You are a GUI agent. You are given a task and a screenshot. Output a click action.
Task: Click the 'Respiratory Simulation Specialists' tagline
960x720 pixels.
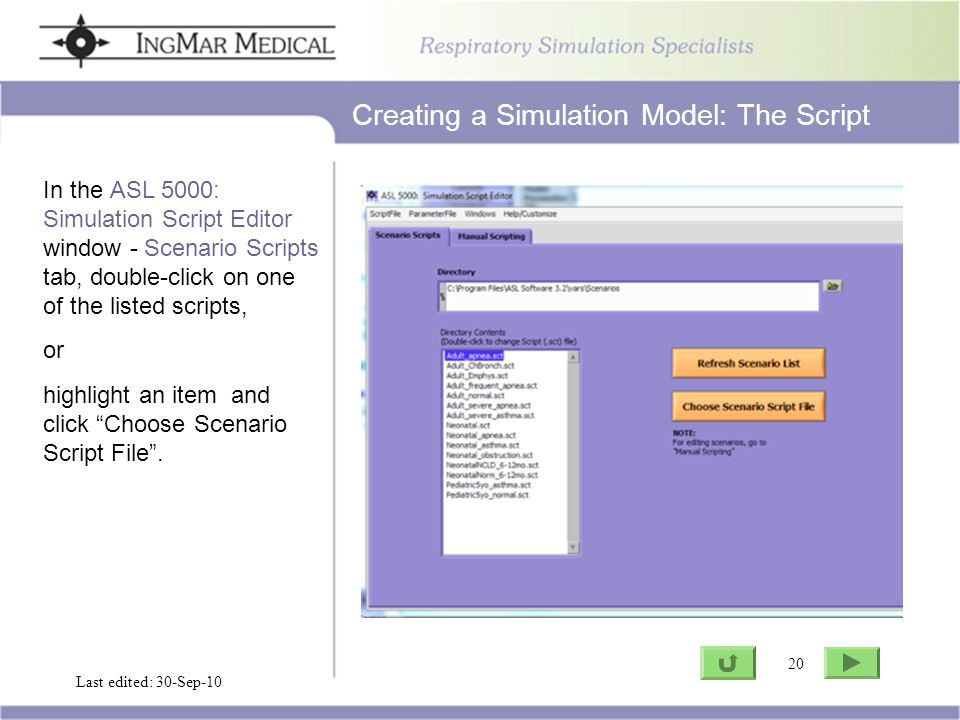coord(586,46)
